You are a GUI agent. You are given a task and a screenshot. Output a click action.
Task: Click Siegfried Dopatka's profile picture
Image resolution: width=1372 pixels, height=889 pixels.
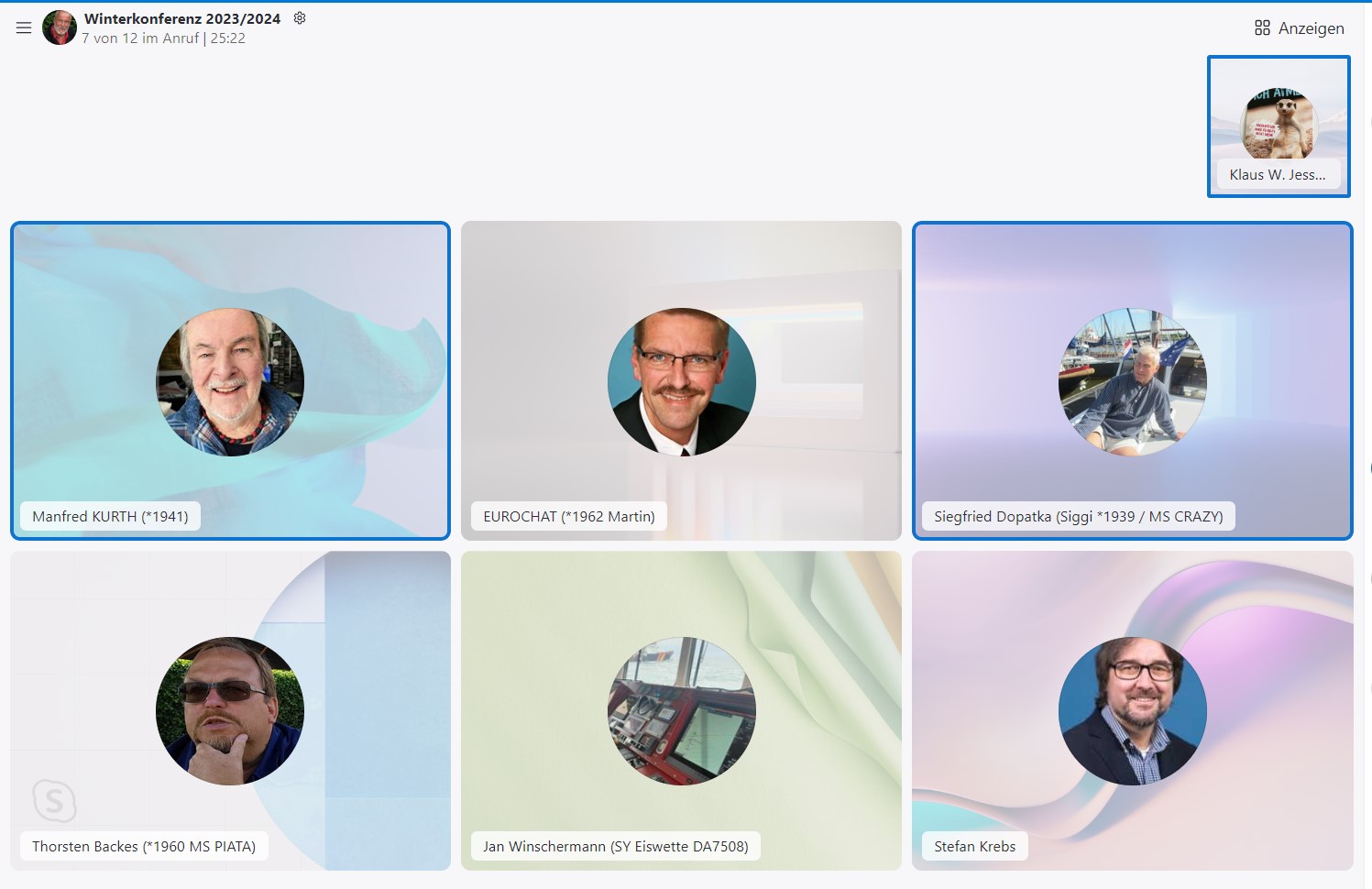click(1132, 382)
